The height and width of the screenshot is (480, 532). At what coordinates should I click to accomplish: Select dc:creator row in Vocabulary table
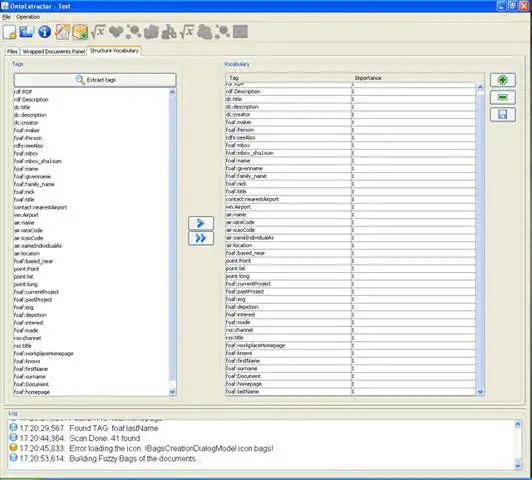tap(351, 115)
